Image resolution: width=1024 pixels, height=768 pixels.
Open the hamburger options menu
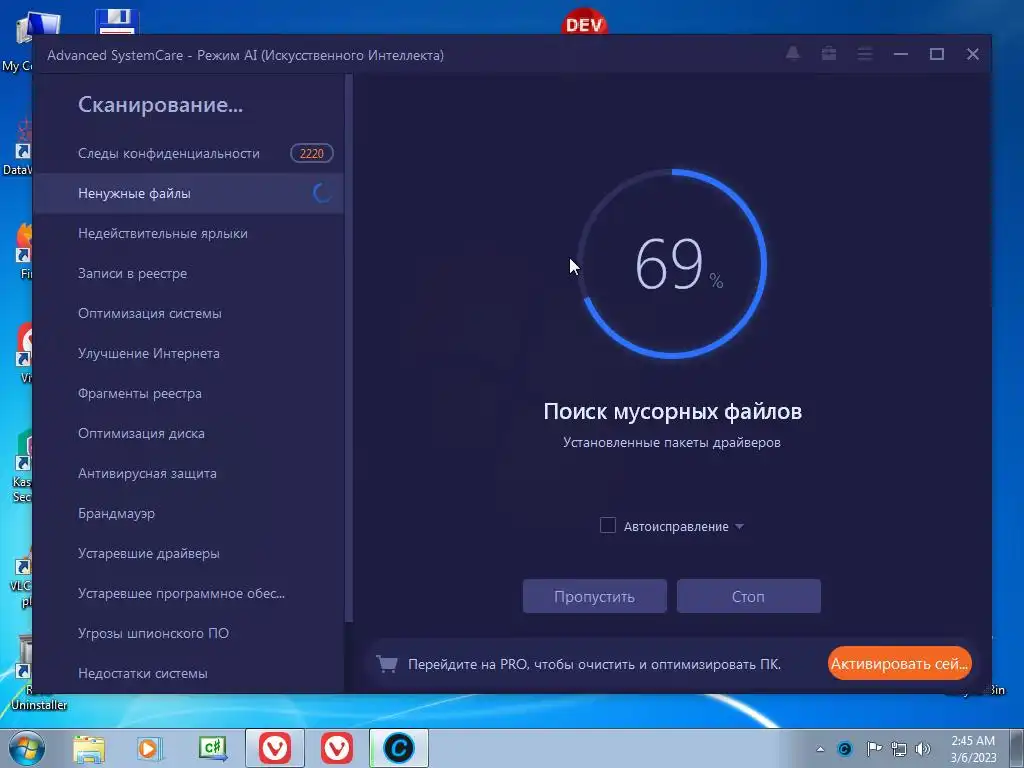(865, 54)
